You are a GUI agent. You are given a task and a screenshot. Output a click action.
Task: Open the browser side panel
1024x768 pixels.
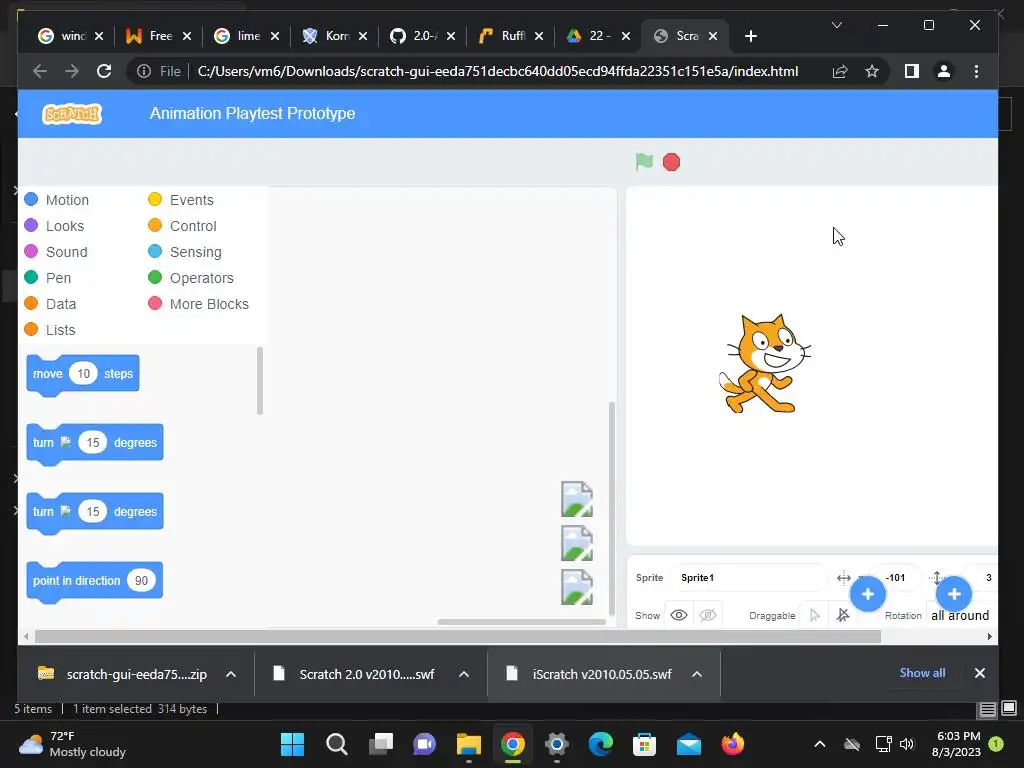pyautogui.click(x=912, y=71)
